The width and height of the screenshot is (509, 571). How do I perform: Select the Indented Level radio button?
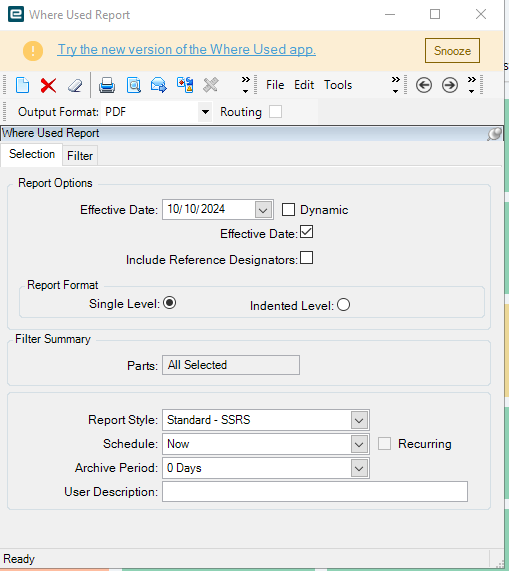click(343, 305)
